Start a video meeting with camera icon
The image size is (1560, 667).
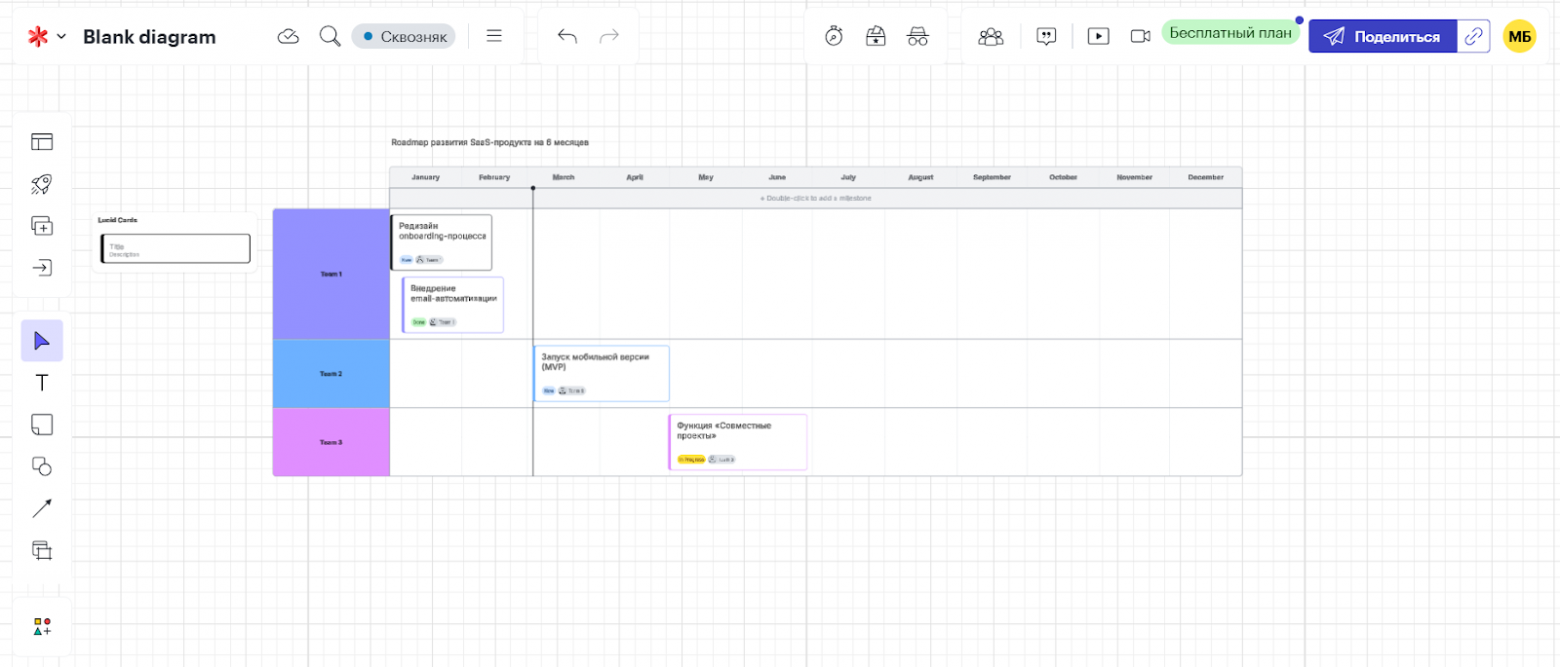click(x=1140, y=36)
